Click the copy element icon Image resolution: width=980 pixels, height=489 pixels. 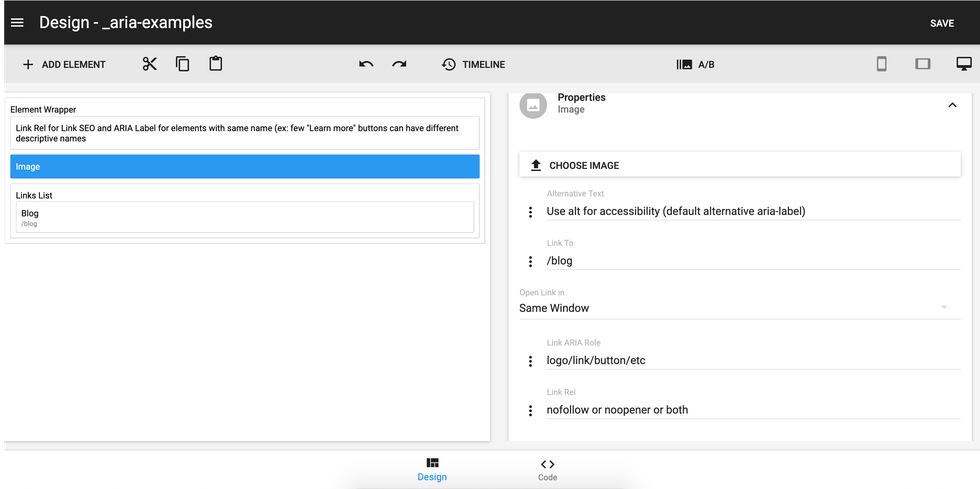[182, 64]
